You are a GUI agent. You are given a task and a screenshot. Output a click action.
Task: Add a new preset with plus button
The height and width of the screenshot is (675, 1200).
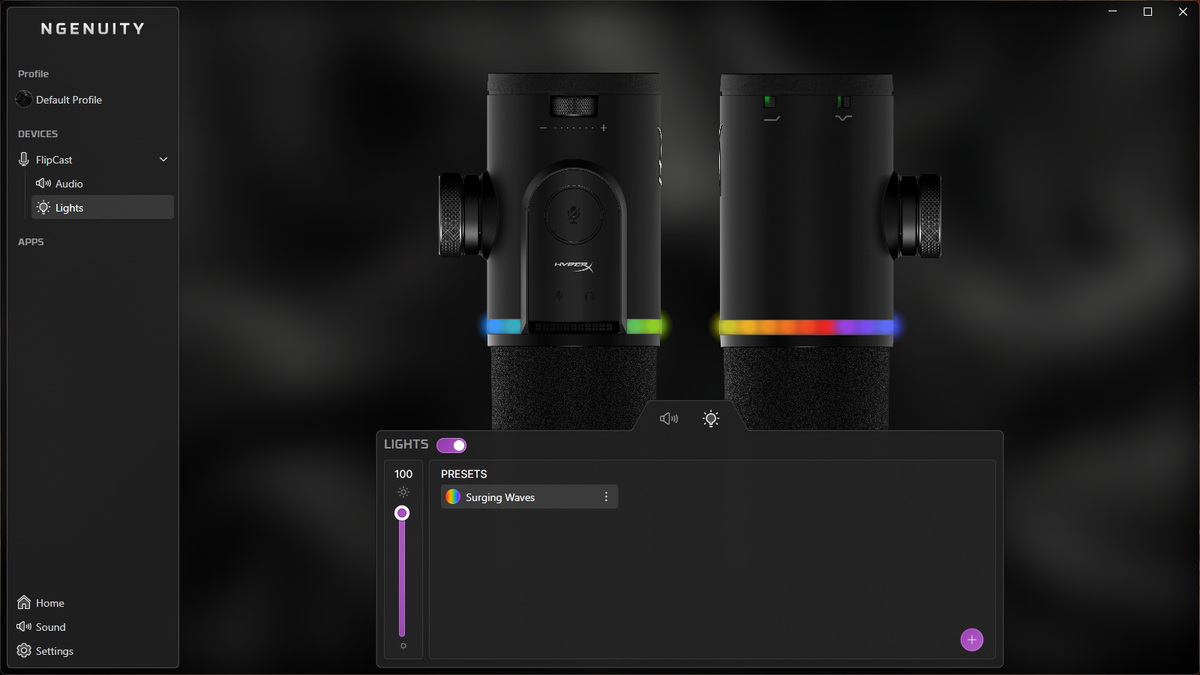[x=972, y=640]
